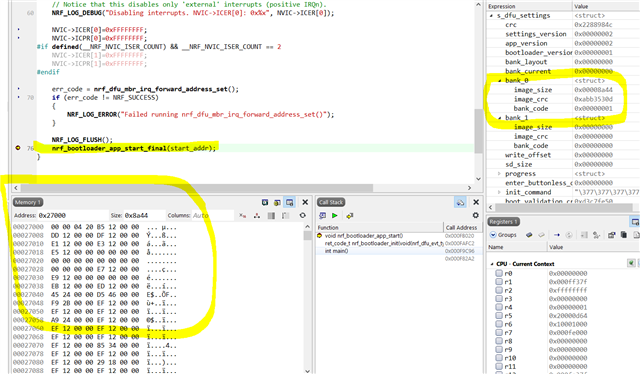Viewport: 640px width, 374px height.
Task: Tick the r8 register checkbox
Action: [499, 341]
